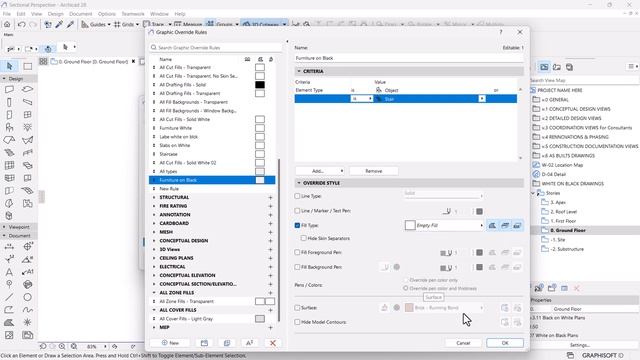Choose the Window tool in Design toolbox
This screenshot has height=360, width=640.
coord(27,115)
